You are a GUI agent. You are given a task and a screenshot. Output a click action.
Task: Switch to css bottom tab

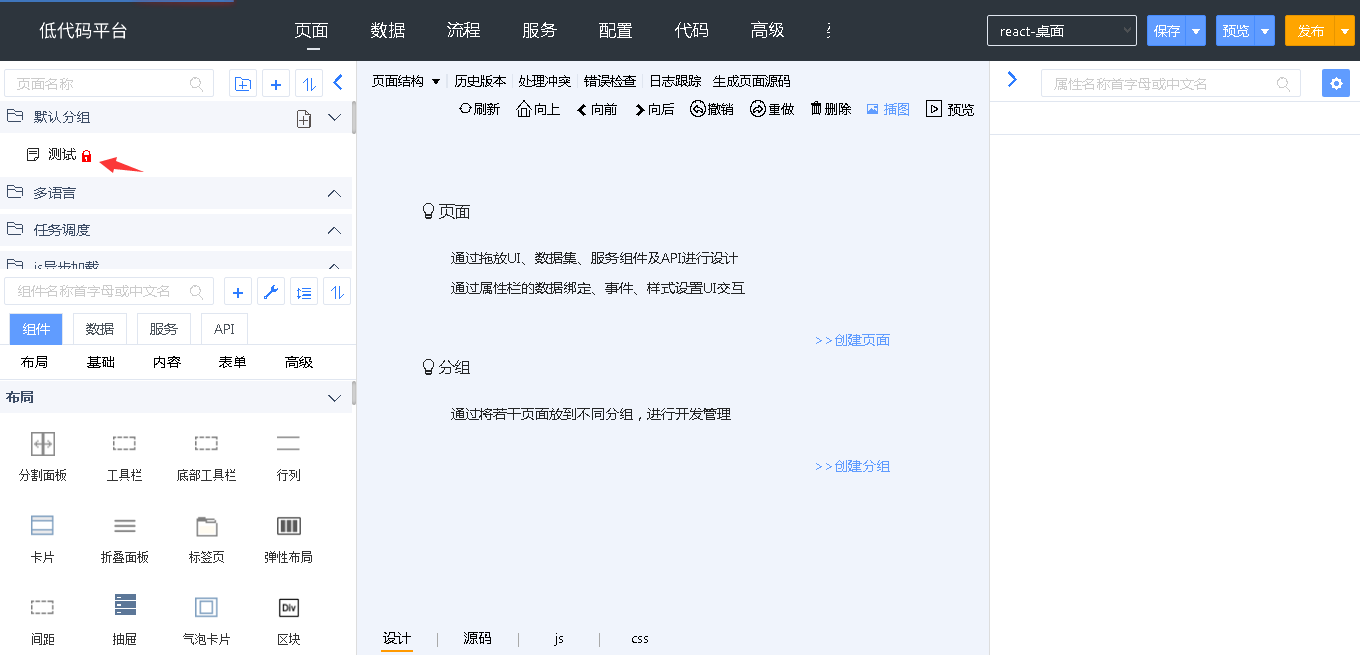[x=640, y=638]
